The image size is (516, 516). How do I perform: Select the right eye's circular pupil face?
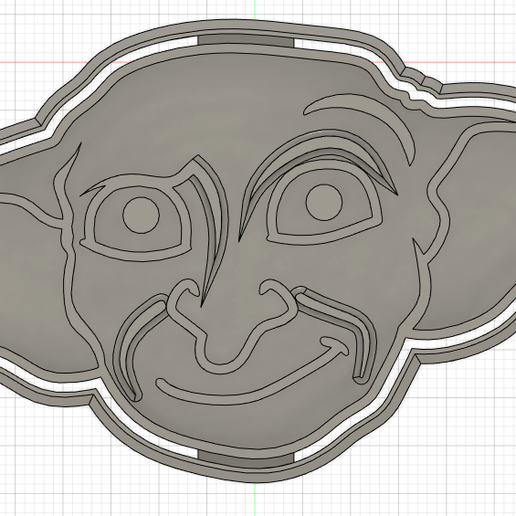tap(324, 202)
